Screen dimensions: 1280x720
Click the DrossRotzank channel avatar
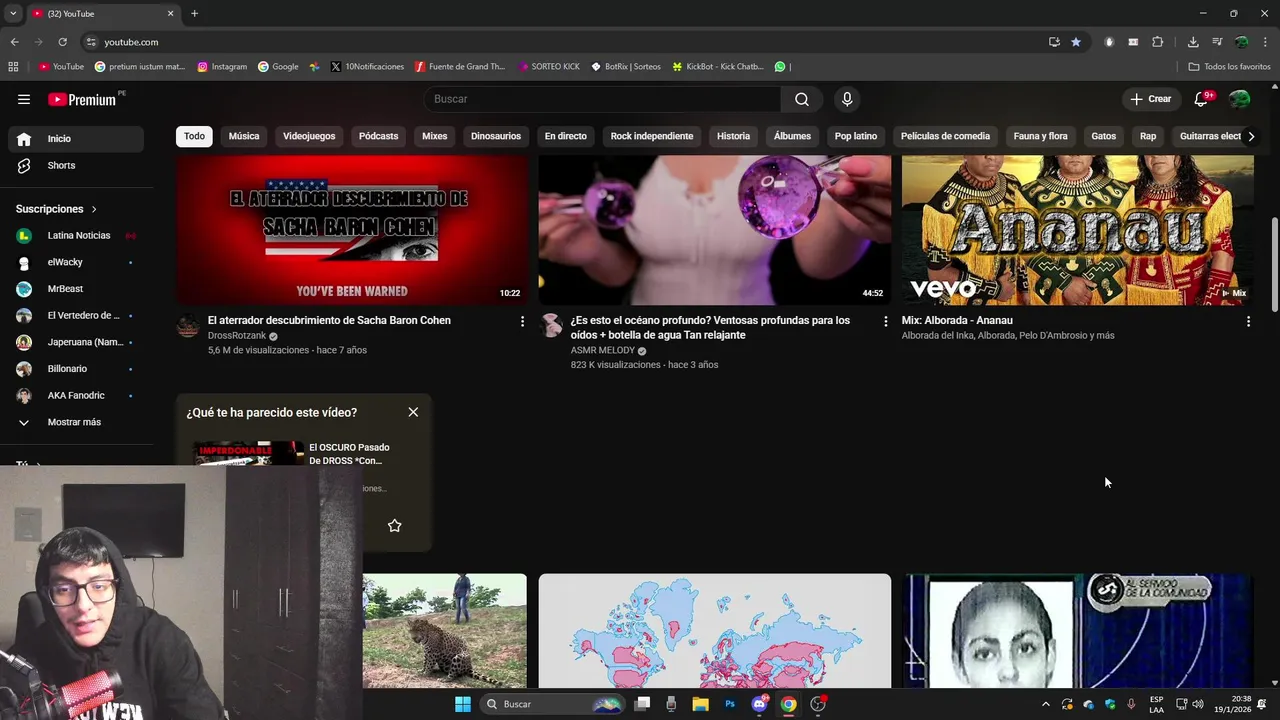(188, 326)
